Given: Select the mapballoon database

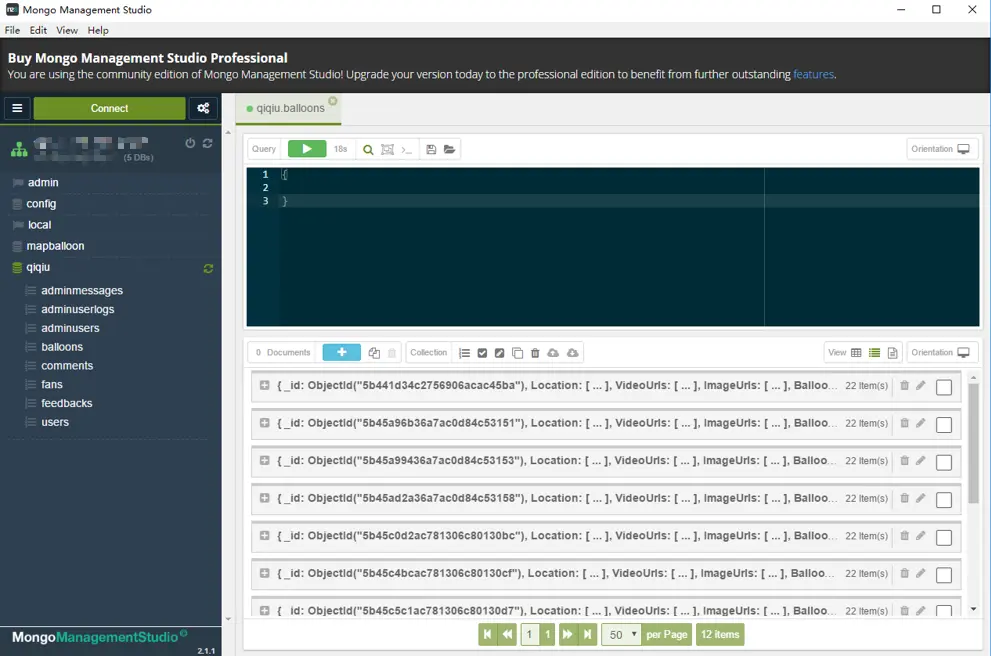Looking at the screenshot, I should (55, 246).
